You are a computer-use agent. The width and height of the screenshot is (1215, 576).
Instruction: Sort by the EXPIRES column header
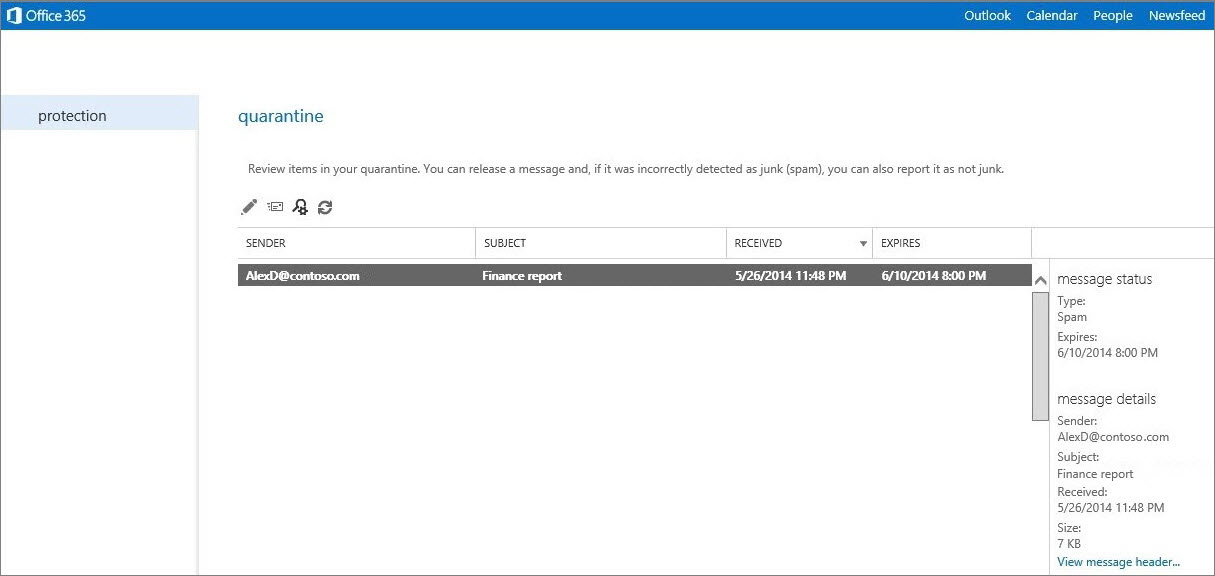tap(900, 243)
